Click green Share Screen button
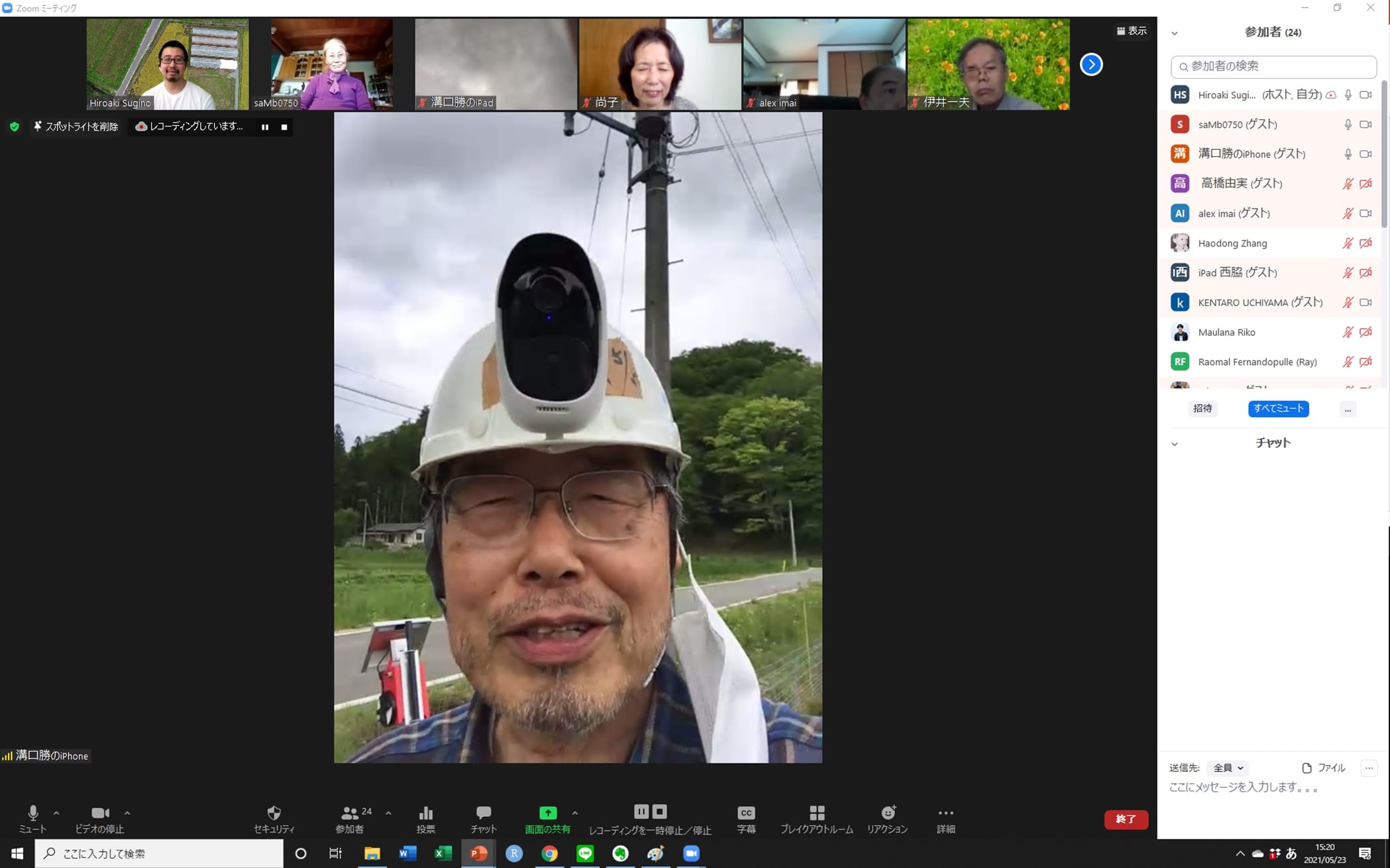The height and width of the screenshot is (868, 1390). pyautogui.click(x=548, y=819)
